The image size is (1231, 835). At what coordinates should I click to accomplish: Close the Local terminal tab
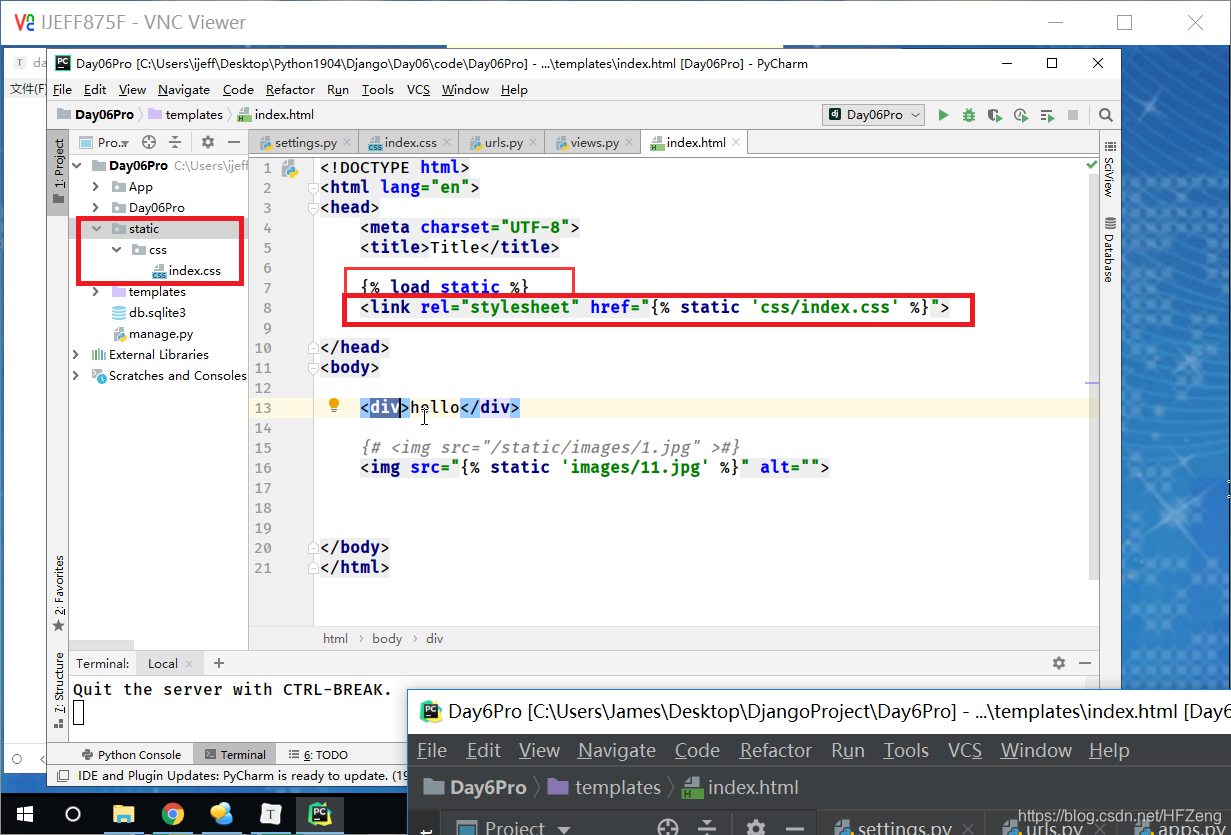point(188,664)
